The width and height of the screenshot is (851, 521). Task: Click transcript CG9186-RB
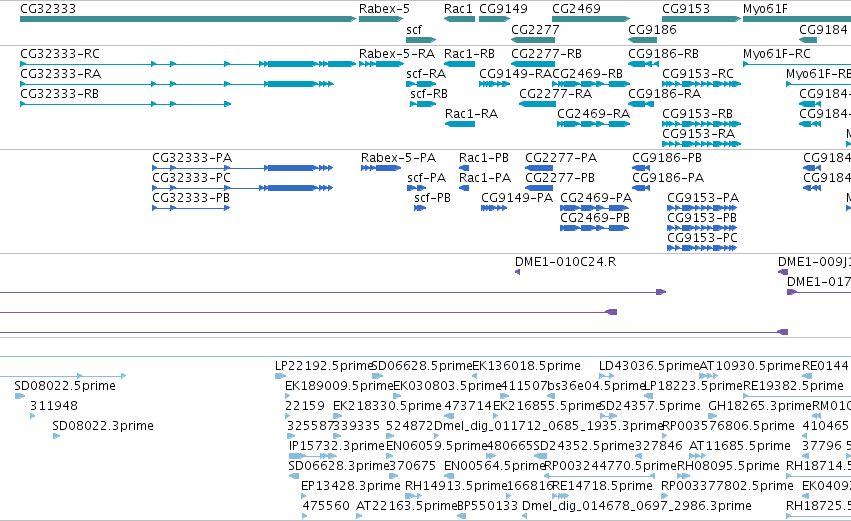pyautogui.click(x=663, y=54)
